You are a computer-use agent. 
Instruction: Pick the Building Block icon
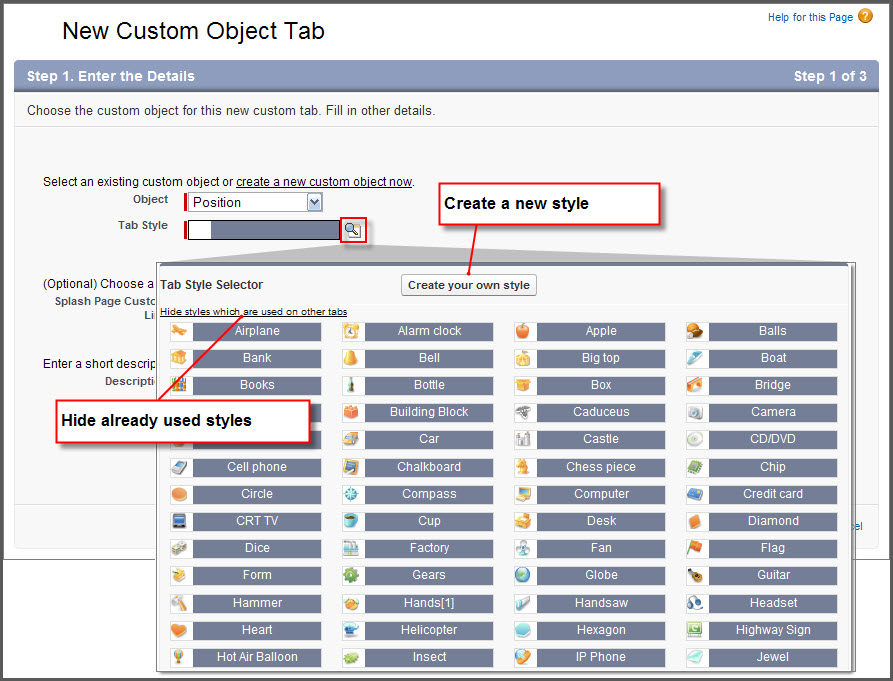351,412
